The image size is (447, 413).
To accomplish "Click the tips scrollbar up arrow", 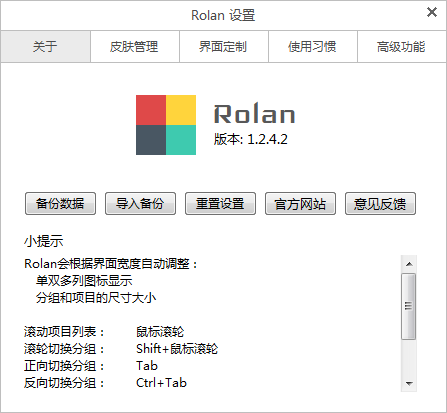I will (x=409, y=264).
